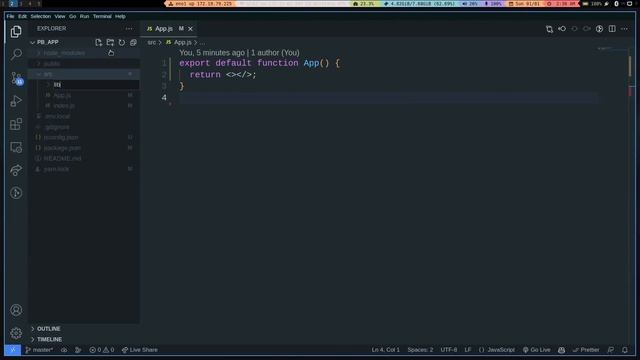This screenshot has width=640, height=360.
Task: Open editor More Actions ellipsis menu
Action: 624,29
